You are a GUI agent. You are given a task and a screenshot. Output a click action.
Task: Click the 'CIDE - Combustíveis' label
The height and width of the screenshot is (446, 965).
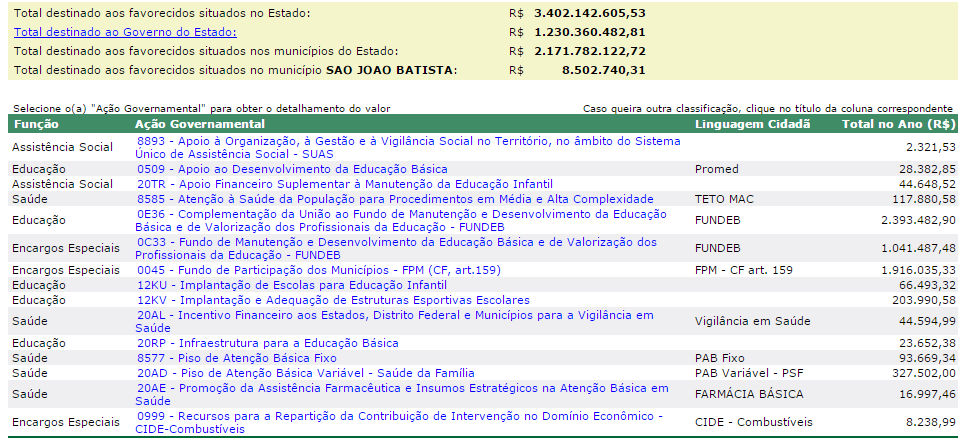pyautogui.click(x=753, y=423)
